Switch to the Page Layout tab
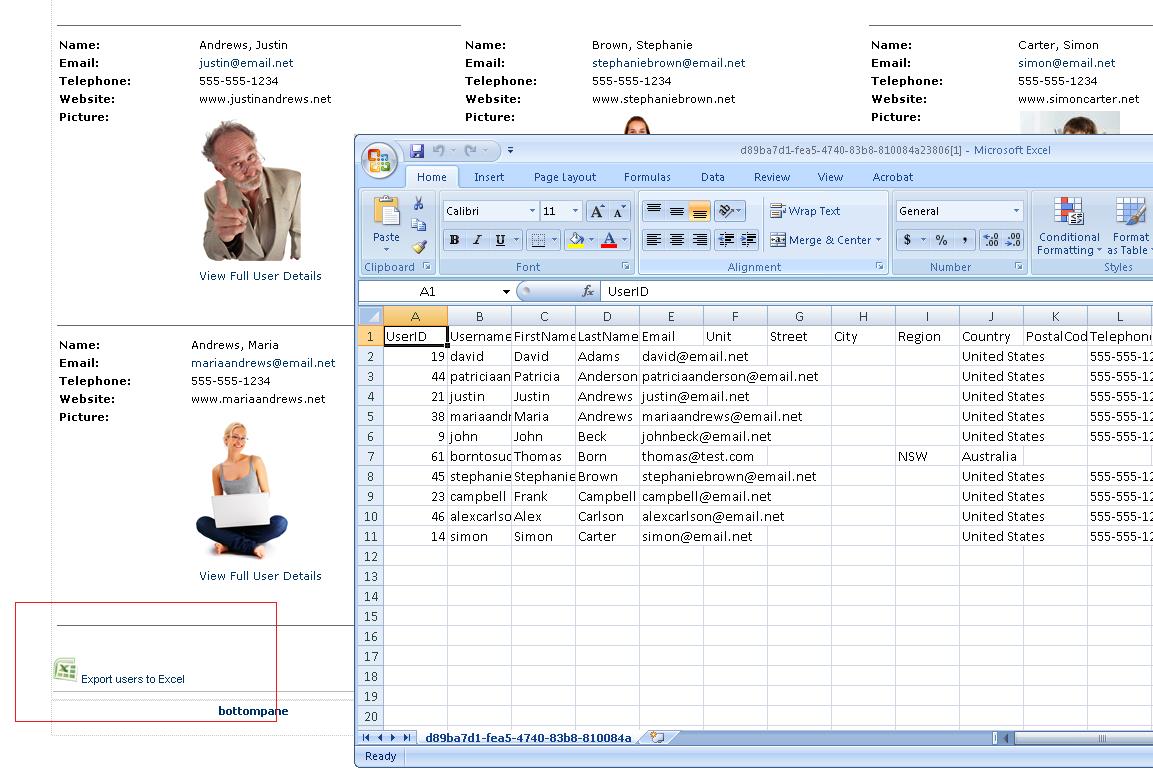This screenshot has width=1153, height=771. pos(565,177)
